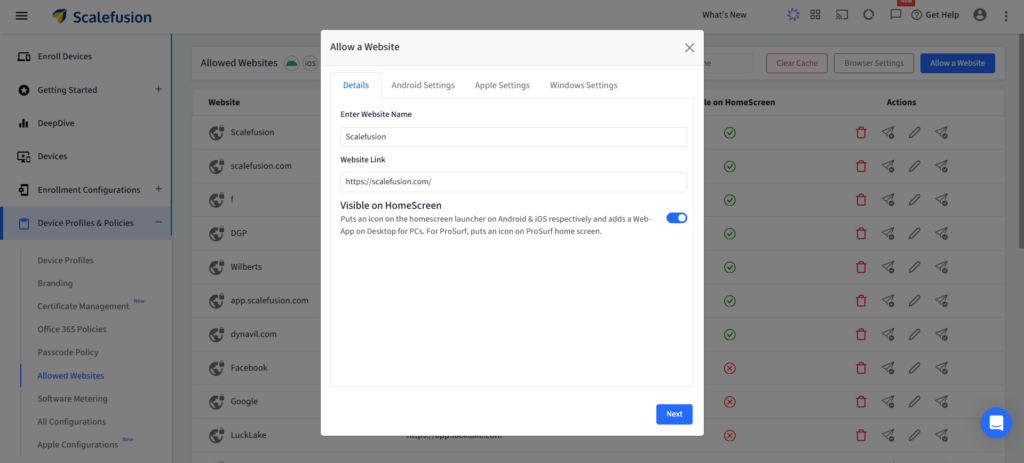Click the Next button in the dialog
Viewport: 1024px width, 463px height.
[674, 414]
